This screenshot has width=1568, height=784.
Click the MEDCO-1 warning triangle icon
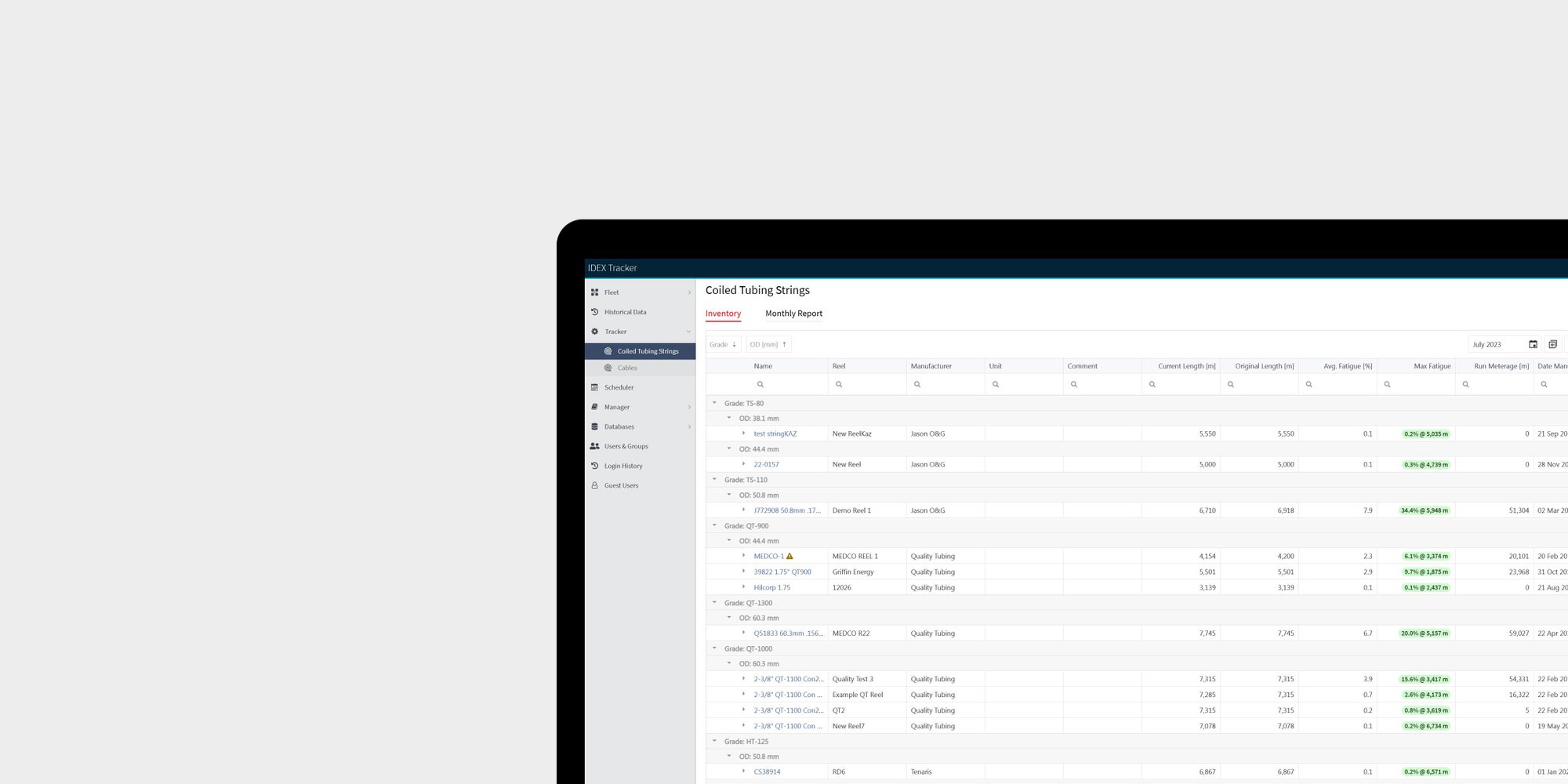coord(789,556)
